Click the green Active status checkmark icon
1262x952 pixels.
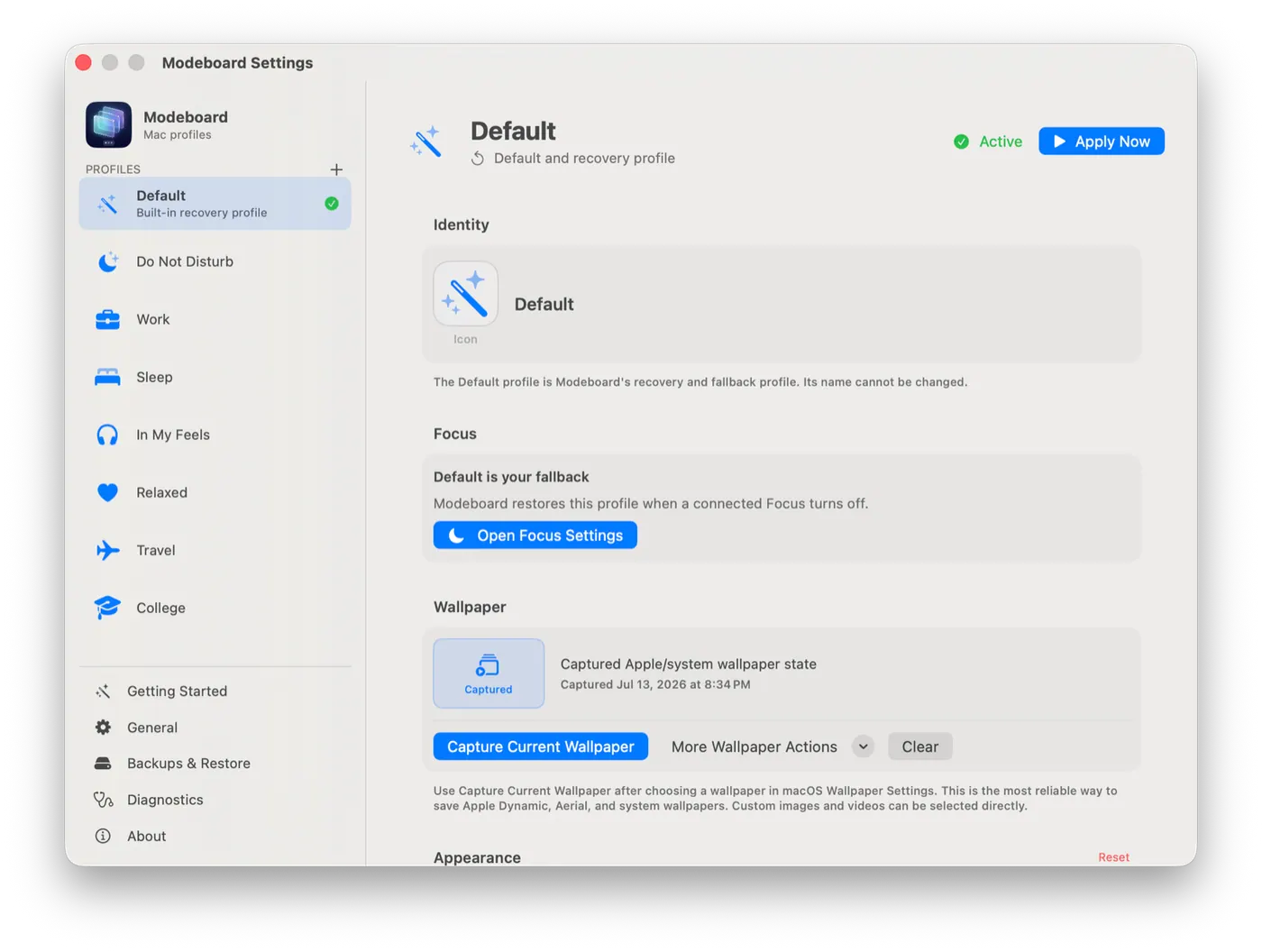click(x=962, y=142)
